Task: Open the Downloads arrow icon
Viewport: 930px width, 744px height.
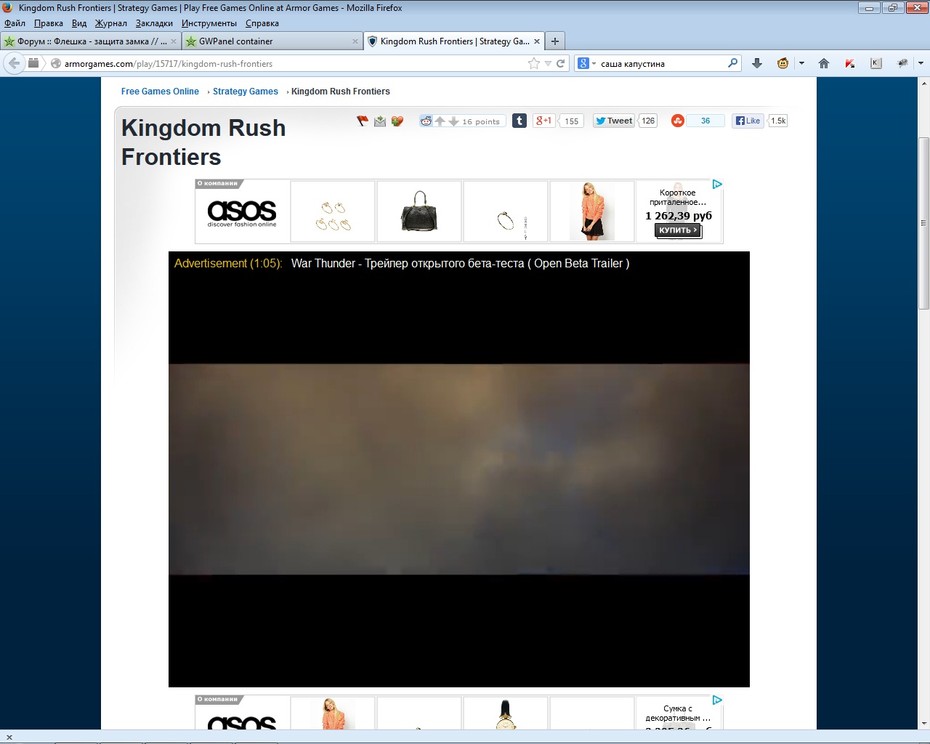Action: pyautogui.click(x=757, y=63)
